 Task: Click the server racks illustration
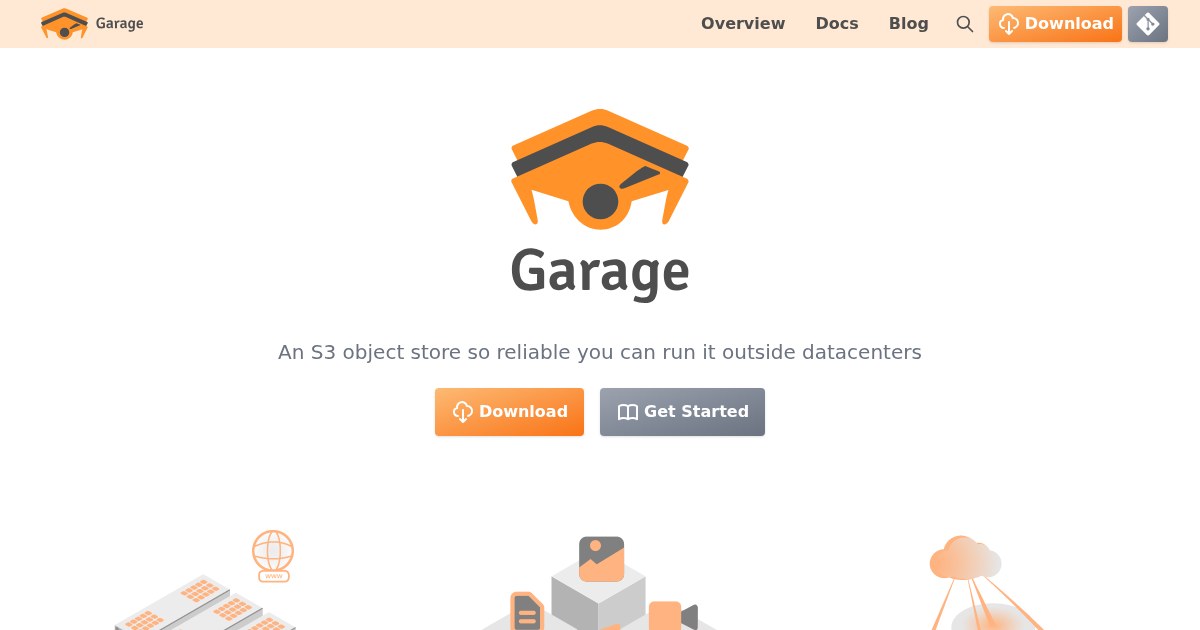(x=204, y=604)
